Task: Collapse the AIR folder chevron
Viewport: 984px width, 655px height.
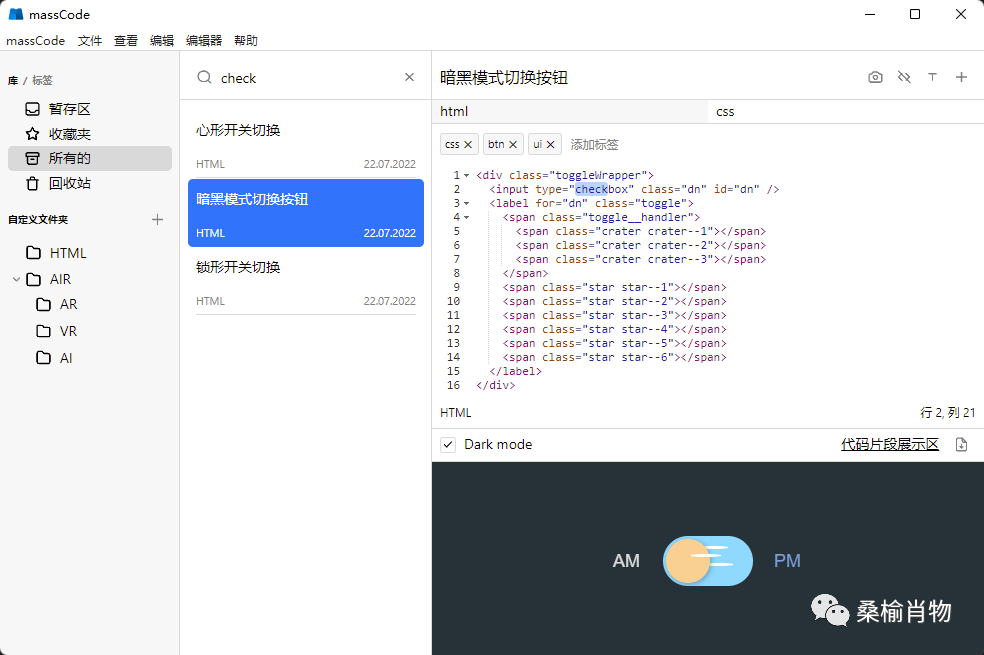Action: point(17,279)
